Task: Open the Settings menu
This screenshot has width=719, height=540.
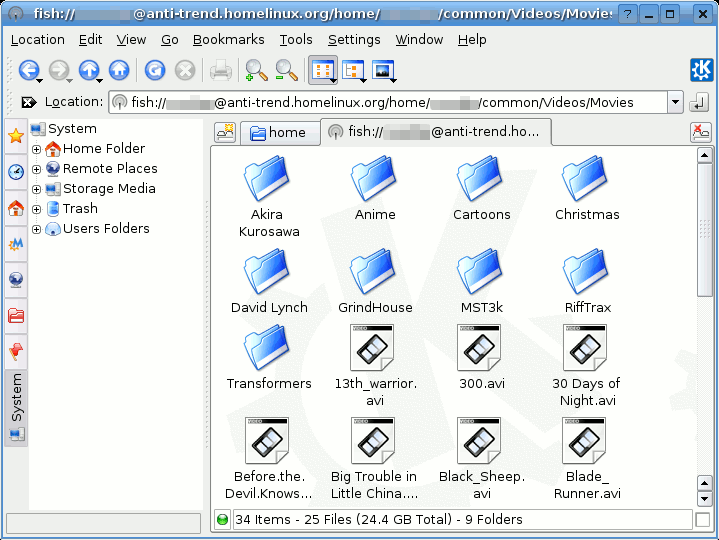Action: (354, 40)
